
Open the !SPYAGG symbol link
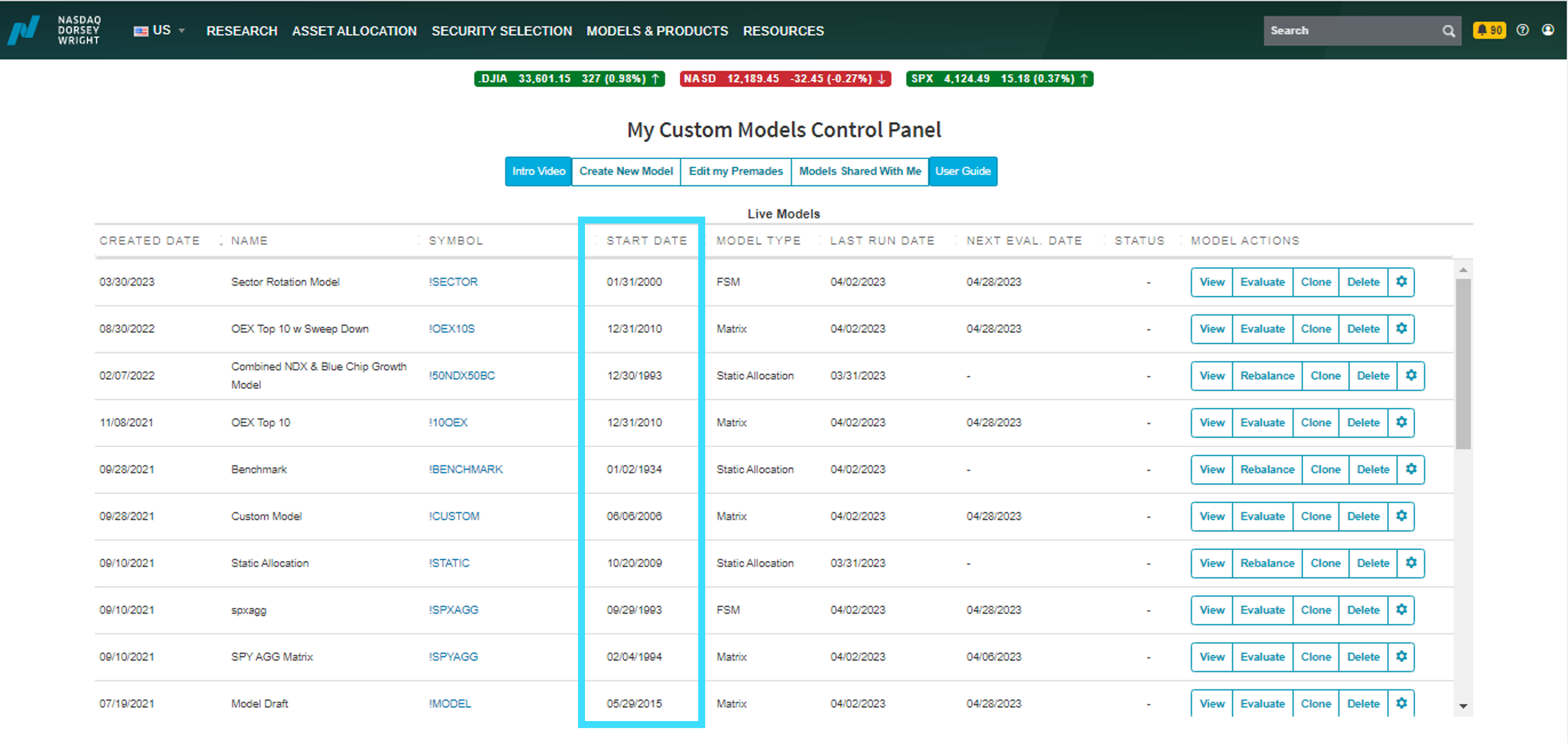453,657
